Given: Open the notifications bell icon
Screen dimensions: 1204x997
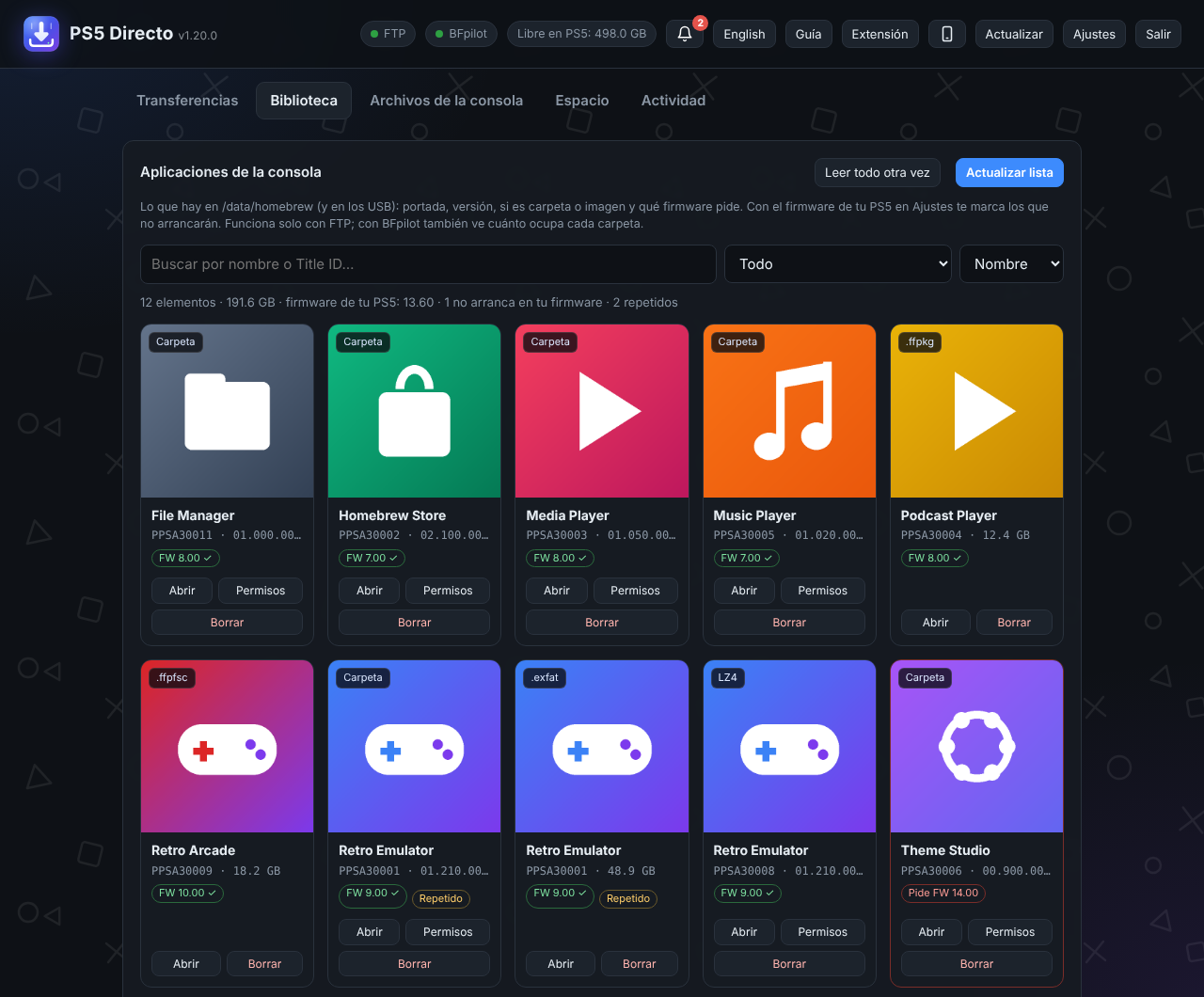Looking at the screenshot, I should point(685,34).
